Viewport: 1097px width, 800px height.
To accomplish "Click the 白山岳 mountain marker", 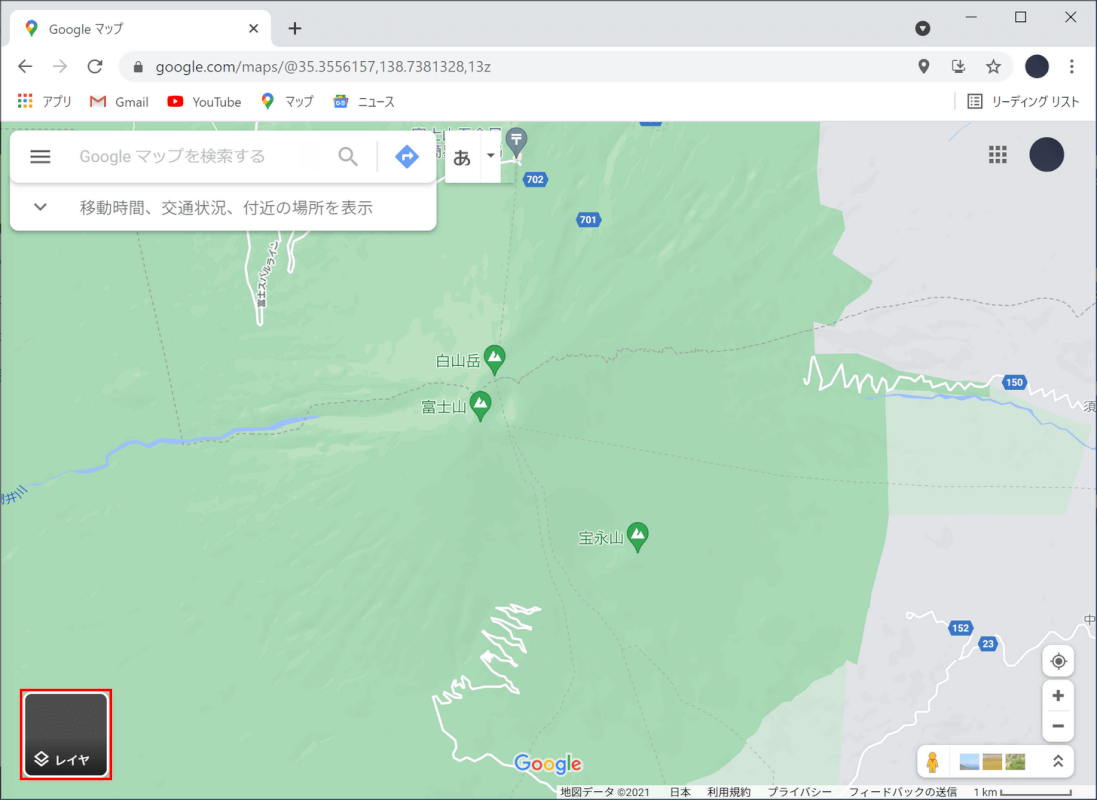I will [495, 360].
